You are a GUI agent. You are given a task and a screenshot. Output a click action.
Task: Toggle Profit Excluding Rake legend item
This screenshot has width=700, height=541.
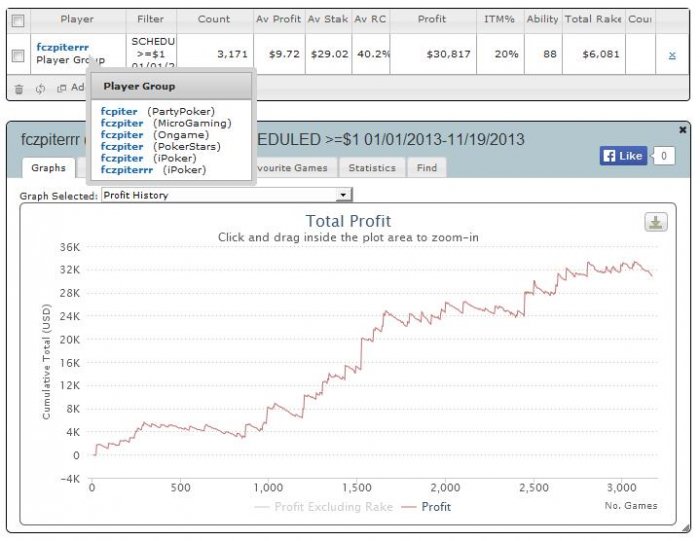tap(324, 507)
